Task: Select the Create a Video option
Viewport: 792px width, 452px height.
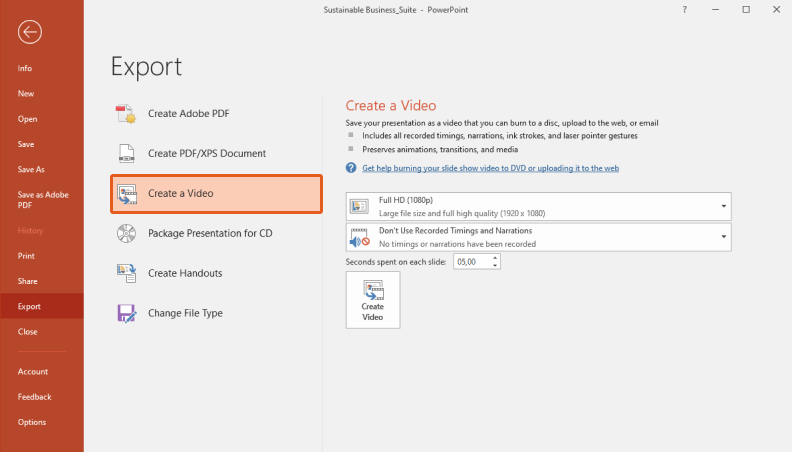Action: pos(216,194)
